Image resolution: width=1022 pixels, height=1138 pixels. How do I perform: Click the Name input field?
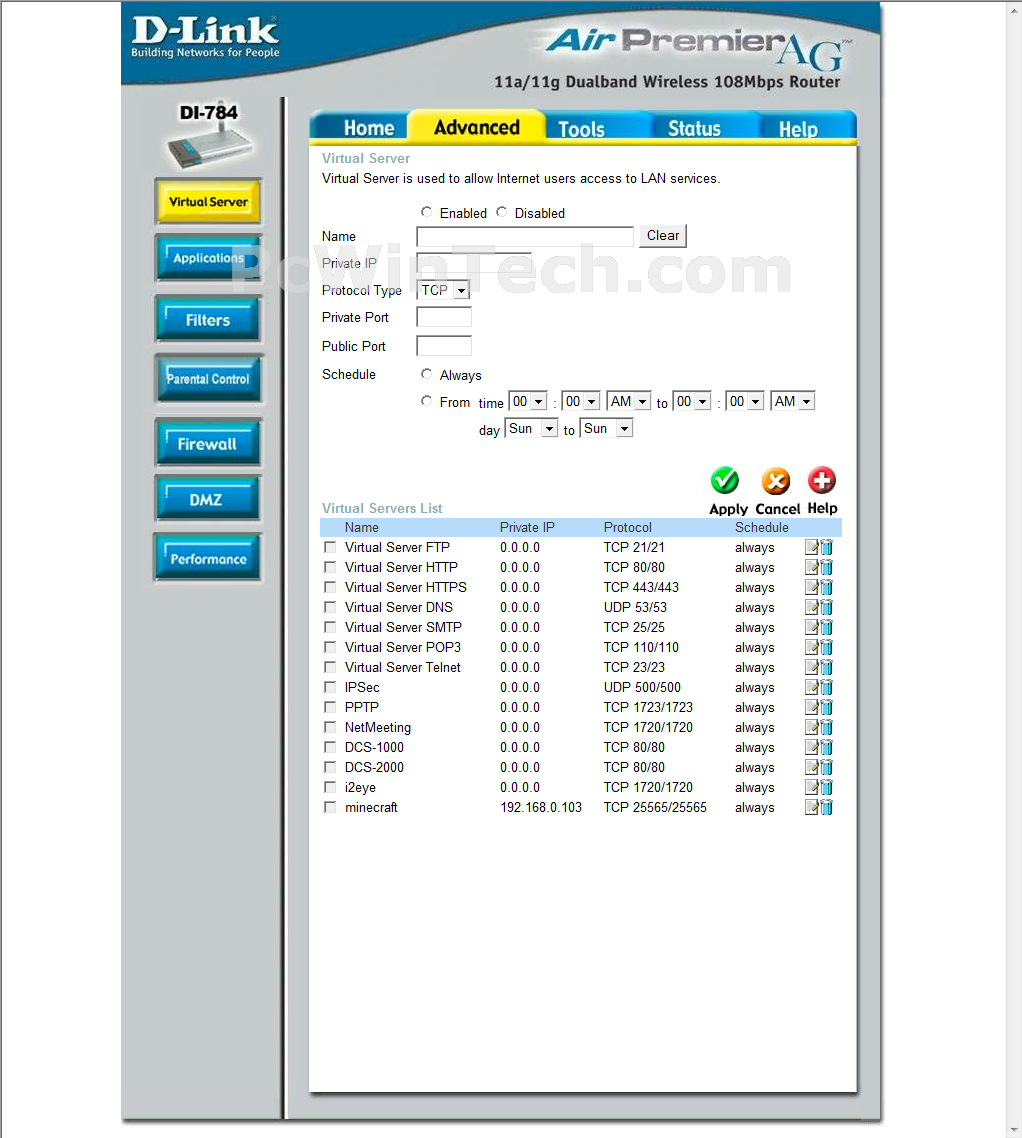pos(525,237)
